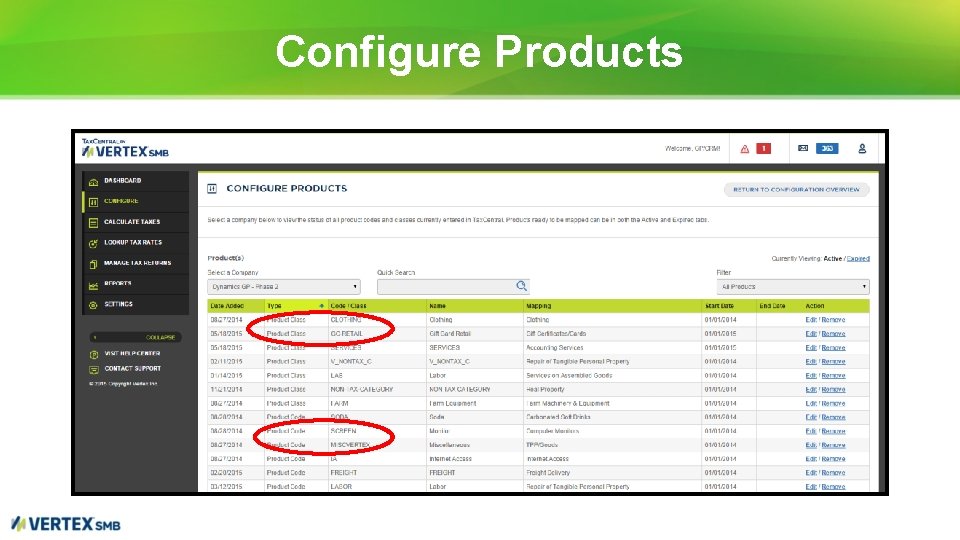Click the Dashboard gauge icon in sidebar
The height and width of the screenshot is (540, 960).
click(x=93, y=181)
